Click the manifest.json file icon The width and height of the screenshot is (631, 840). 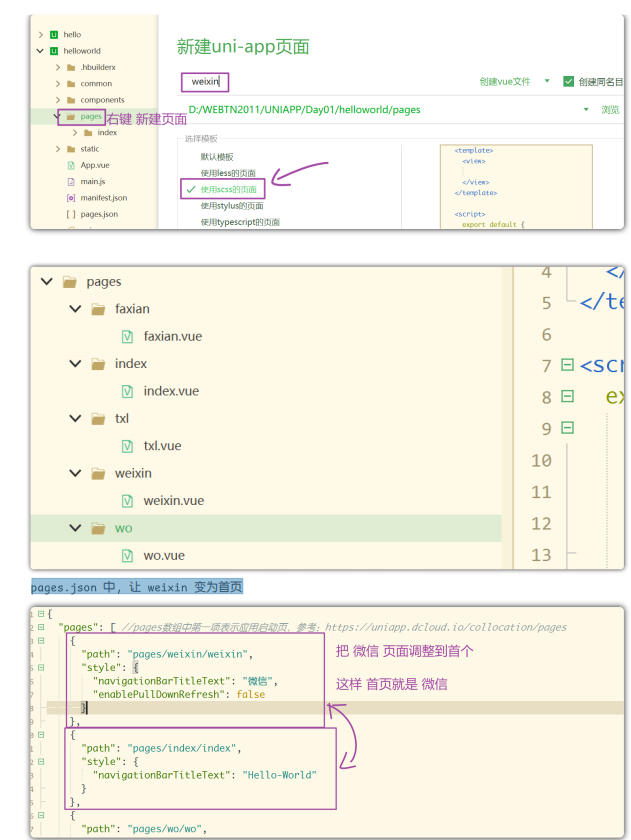pos(71,198)
